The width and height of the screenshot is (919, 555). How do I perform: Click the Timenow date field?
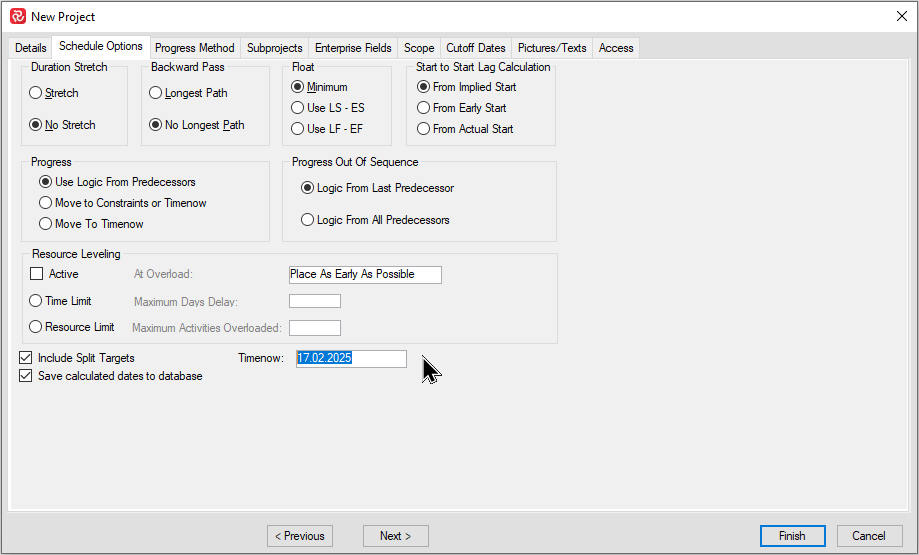point(351,358)
